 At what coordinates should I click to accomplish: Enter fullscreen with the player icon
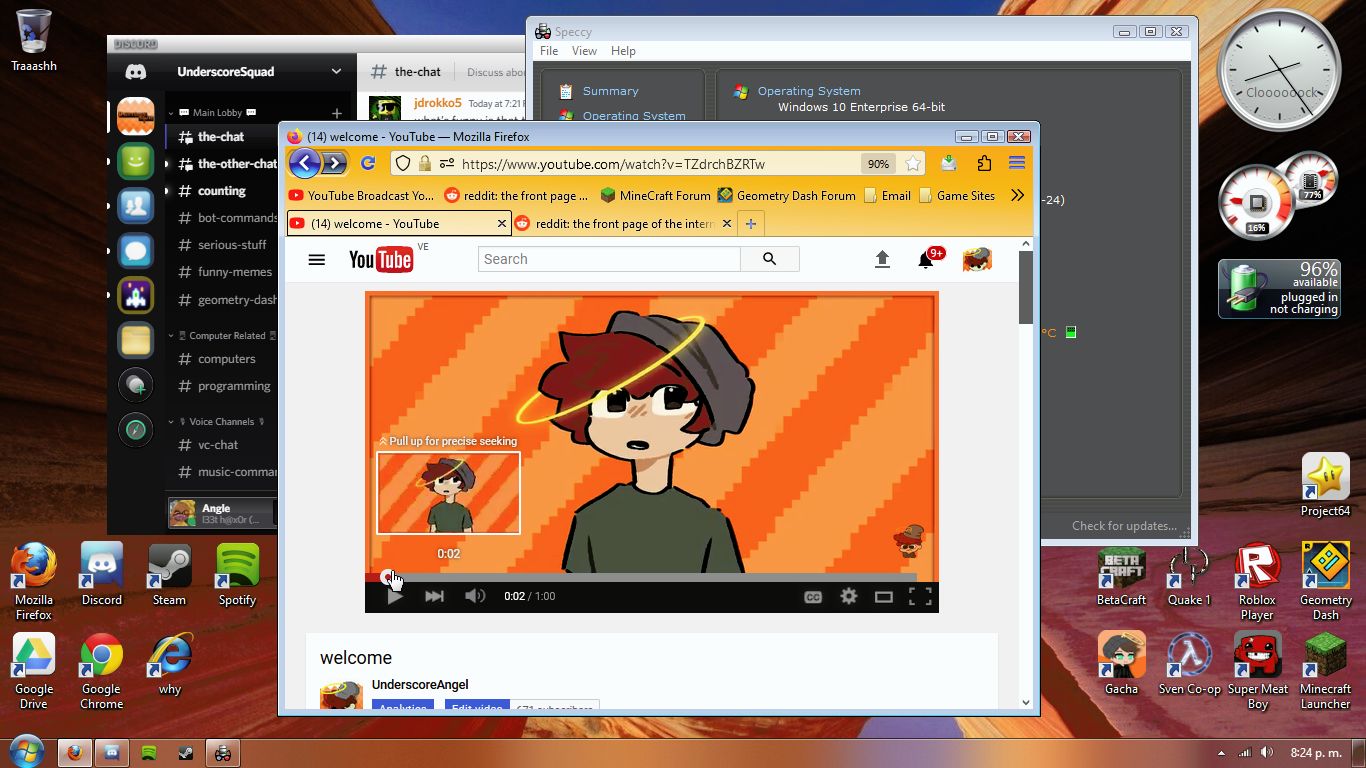[x=920, y=595]
